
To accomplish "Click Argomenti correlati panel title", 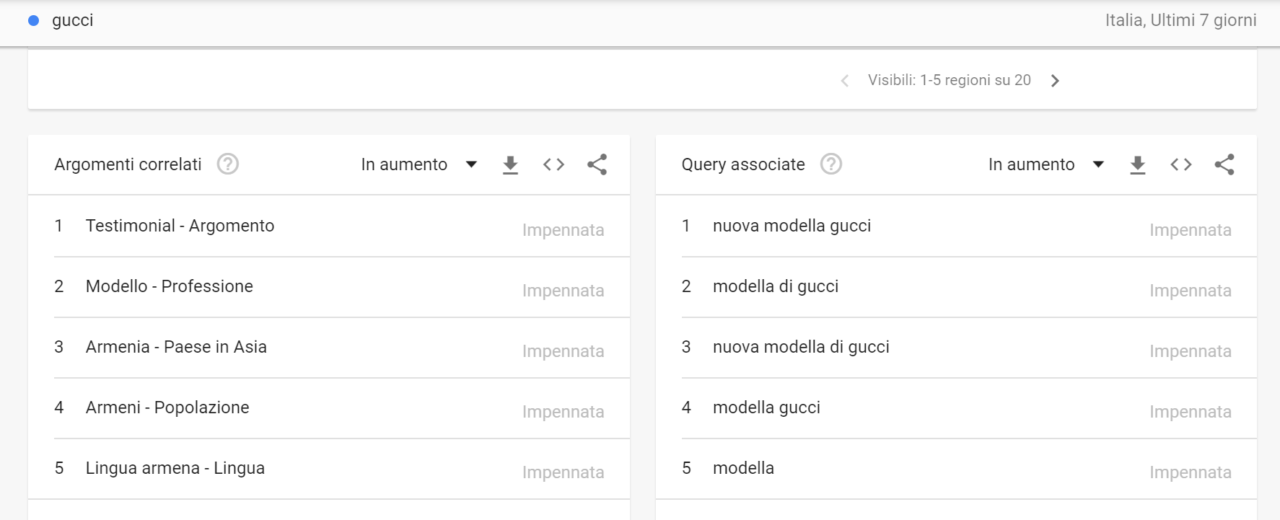I will [x=128, y=165].
